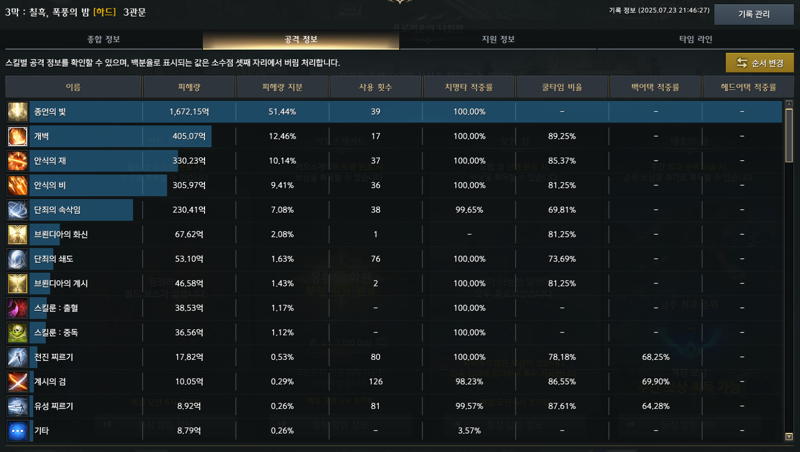Click the 종언의 빛 skill icon
This screenshot has width=800, height=452.
pyautogui.click(x=17, y=112)
